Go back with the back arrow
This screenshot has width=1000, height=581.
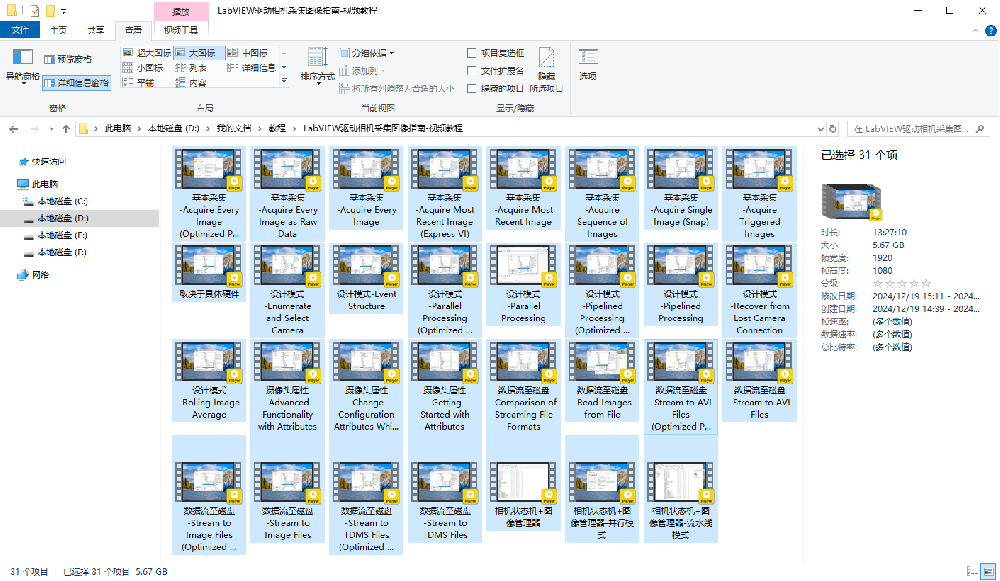pyautogui.click(x=13, y=129)
